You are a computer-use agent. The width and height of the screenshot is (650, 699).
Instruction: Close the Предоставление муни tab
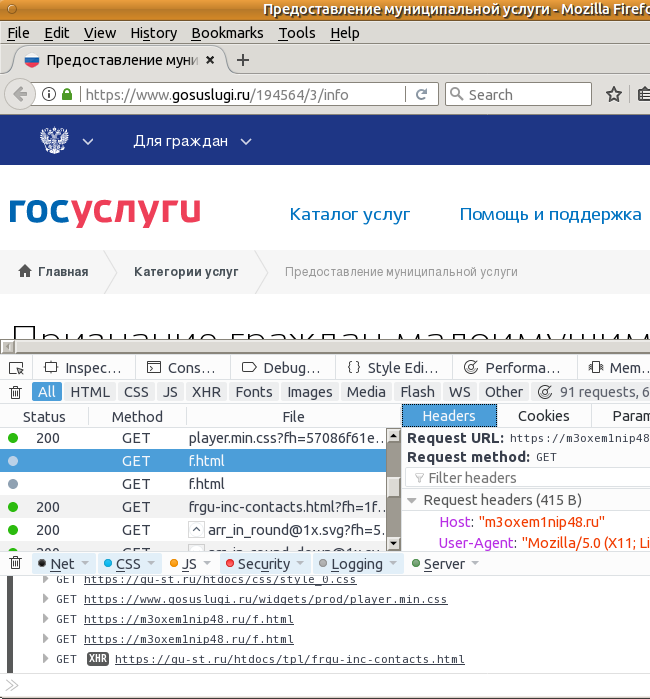click(210, 60)
